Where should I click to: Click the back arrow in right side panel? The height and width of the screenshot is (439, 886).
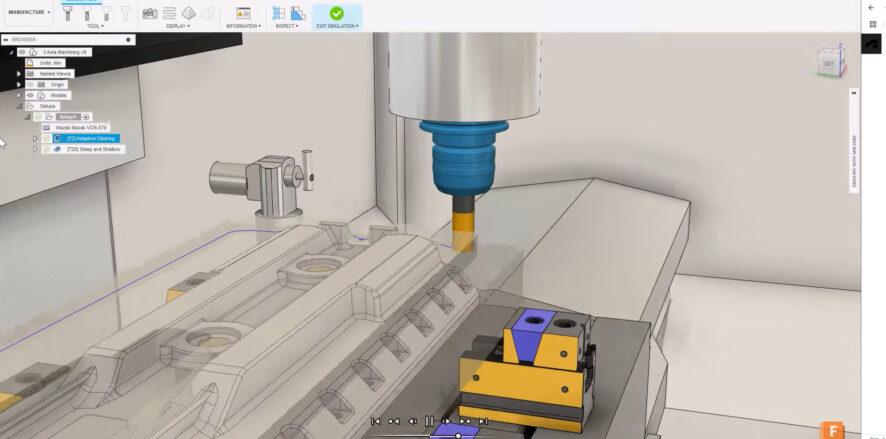871,7
